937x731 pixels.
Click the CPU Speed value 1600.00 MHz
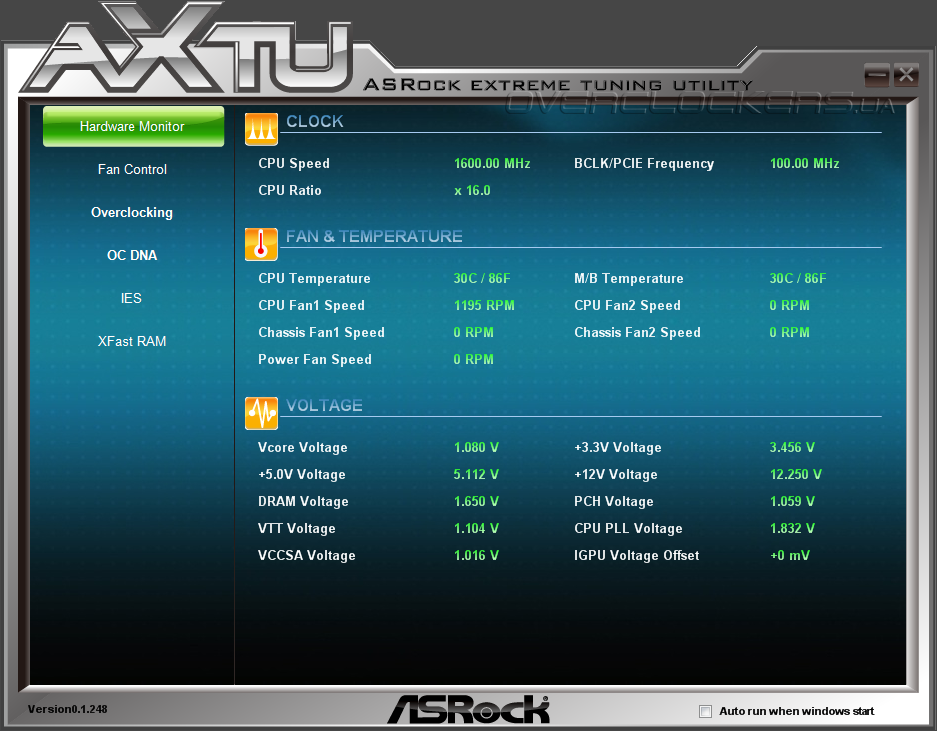pyautogui.click(x=492, y=163)
